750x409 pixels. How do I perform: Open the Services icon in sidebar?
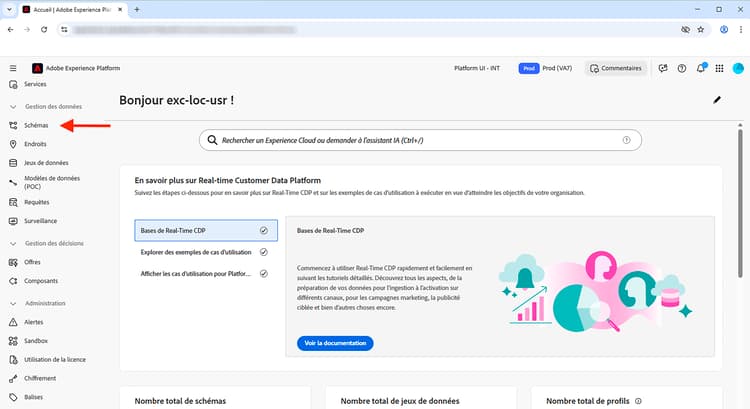(13, 84)
